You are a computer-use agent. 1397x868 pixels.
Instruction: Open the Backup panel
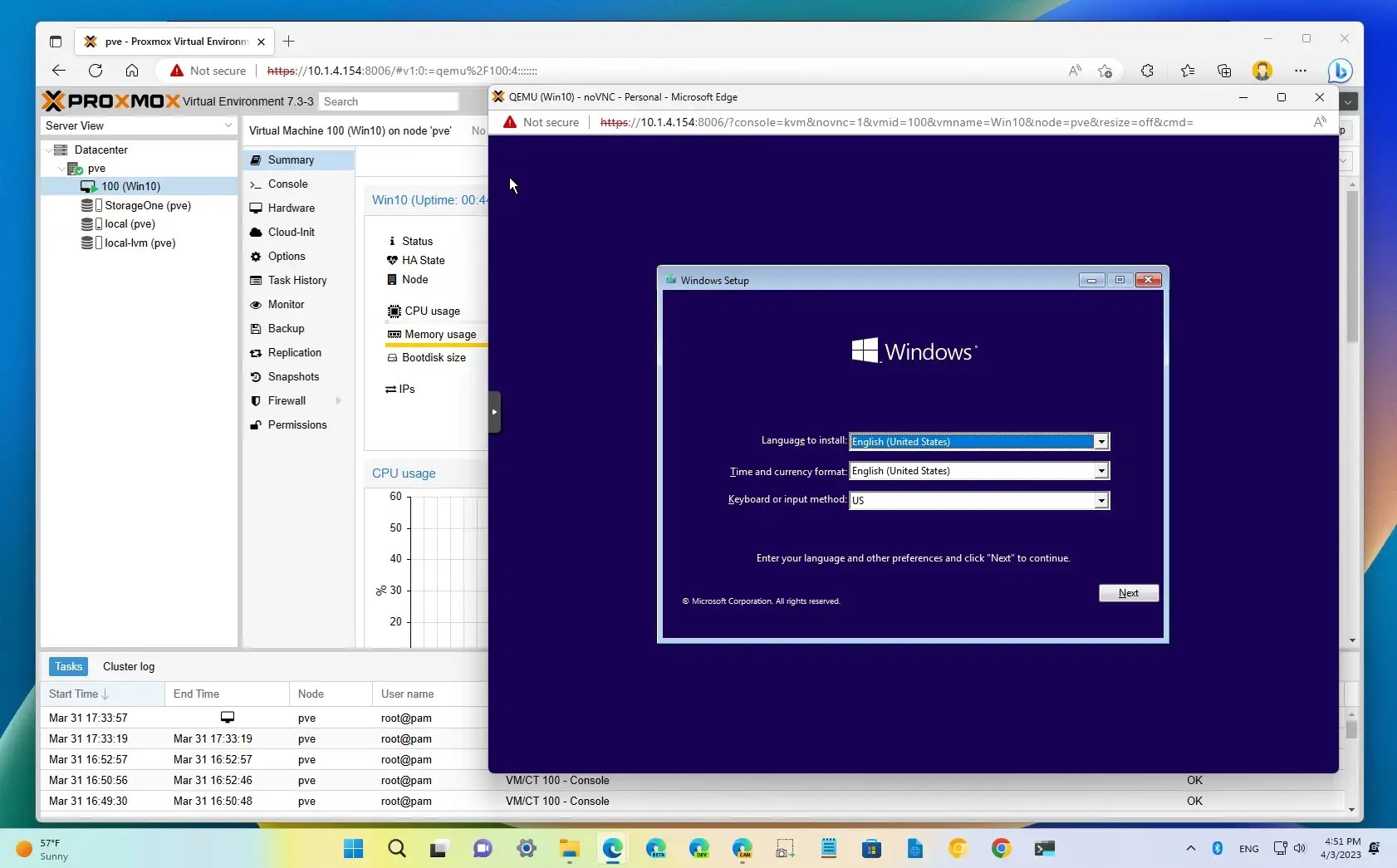[x=286, y=328]
